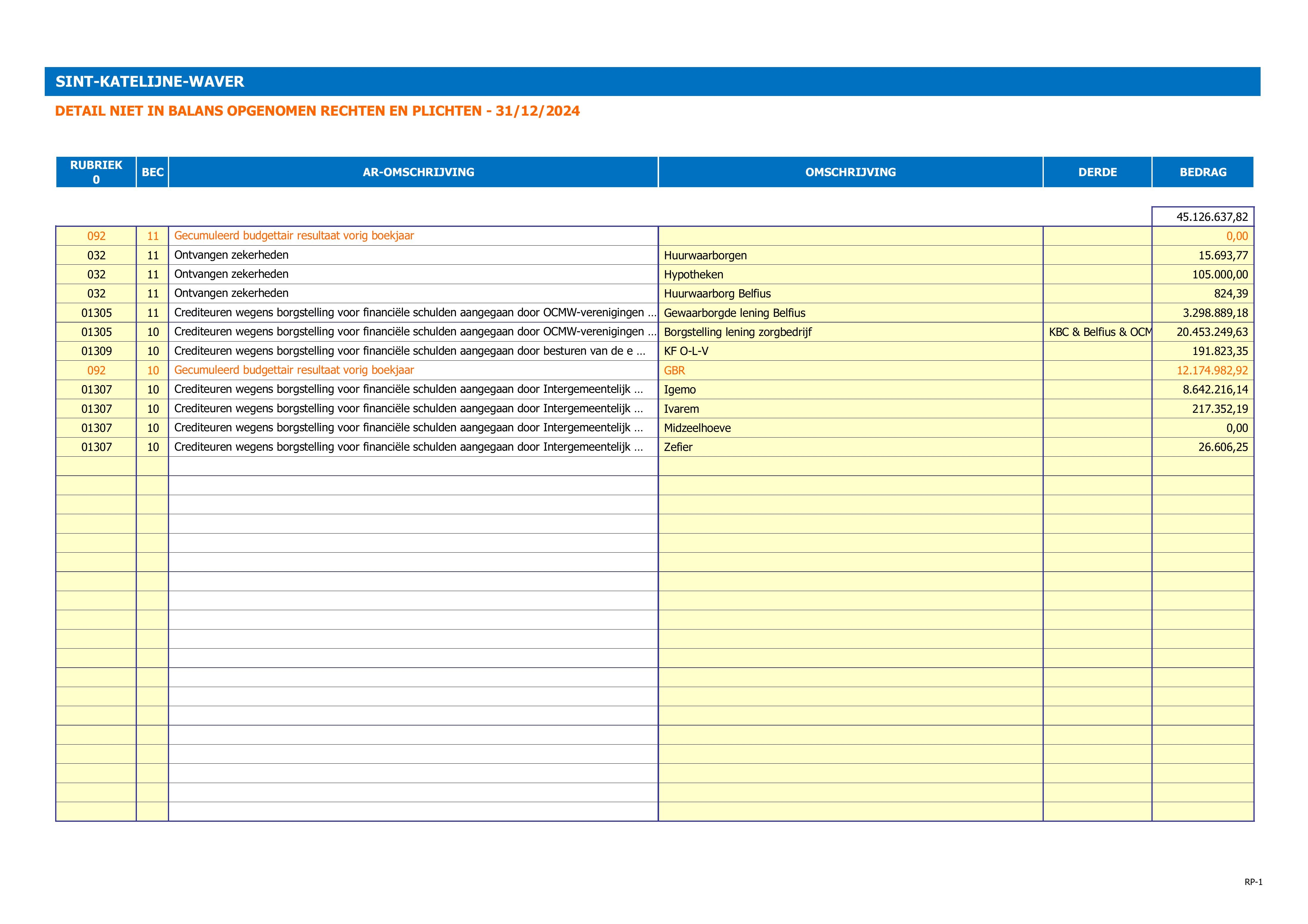
Task: Click the SINT-KATELIJNE-WAVER title banner
Action: pos(652,81)
